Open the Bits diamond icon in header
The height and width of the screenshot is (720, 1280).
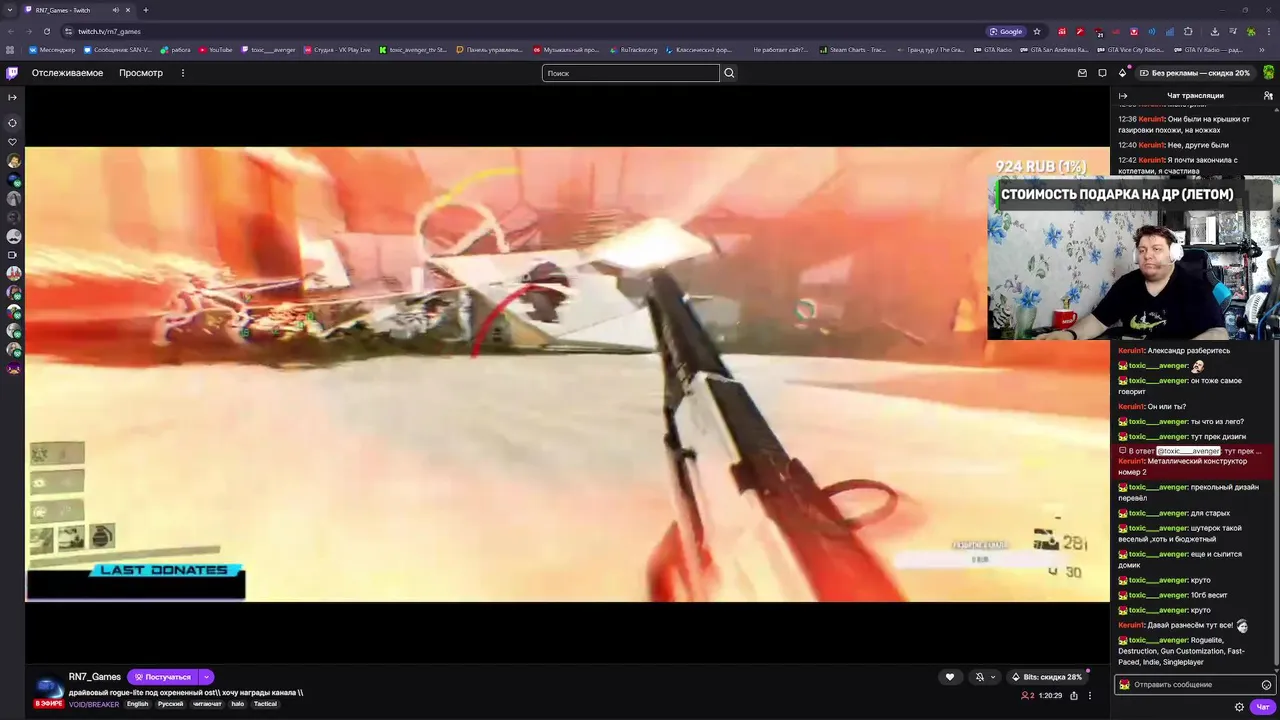(1122, 73)
